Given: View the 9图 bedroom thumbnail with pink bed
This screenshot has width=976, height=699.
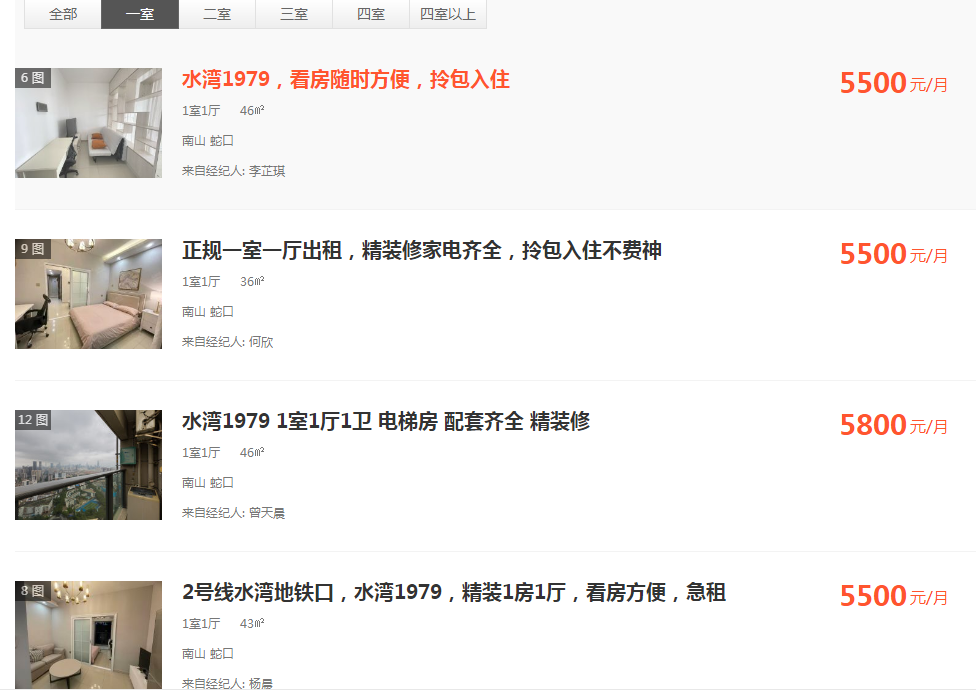Looking at the screenshot, I should 88,294.
